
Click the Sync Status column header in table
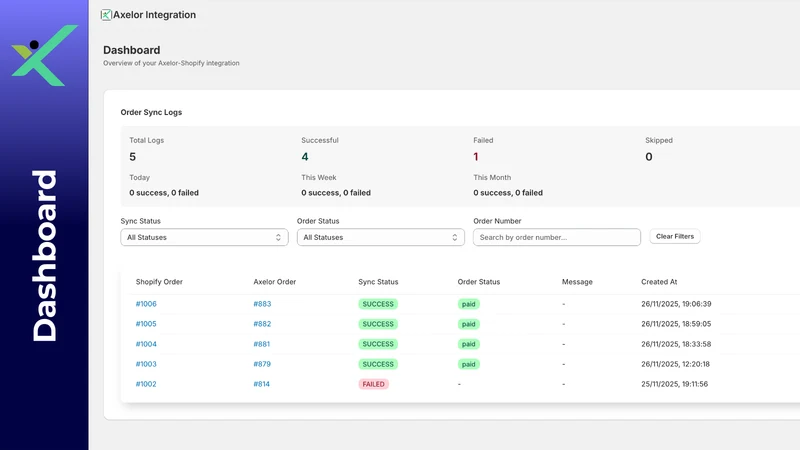[x=378, y=282]
